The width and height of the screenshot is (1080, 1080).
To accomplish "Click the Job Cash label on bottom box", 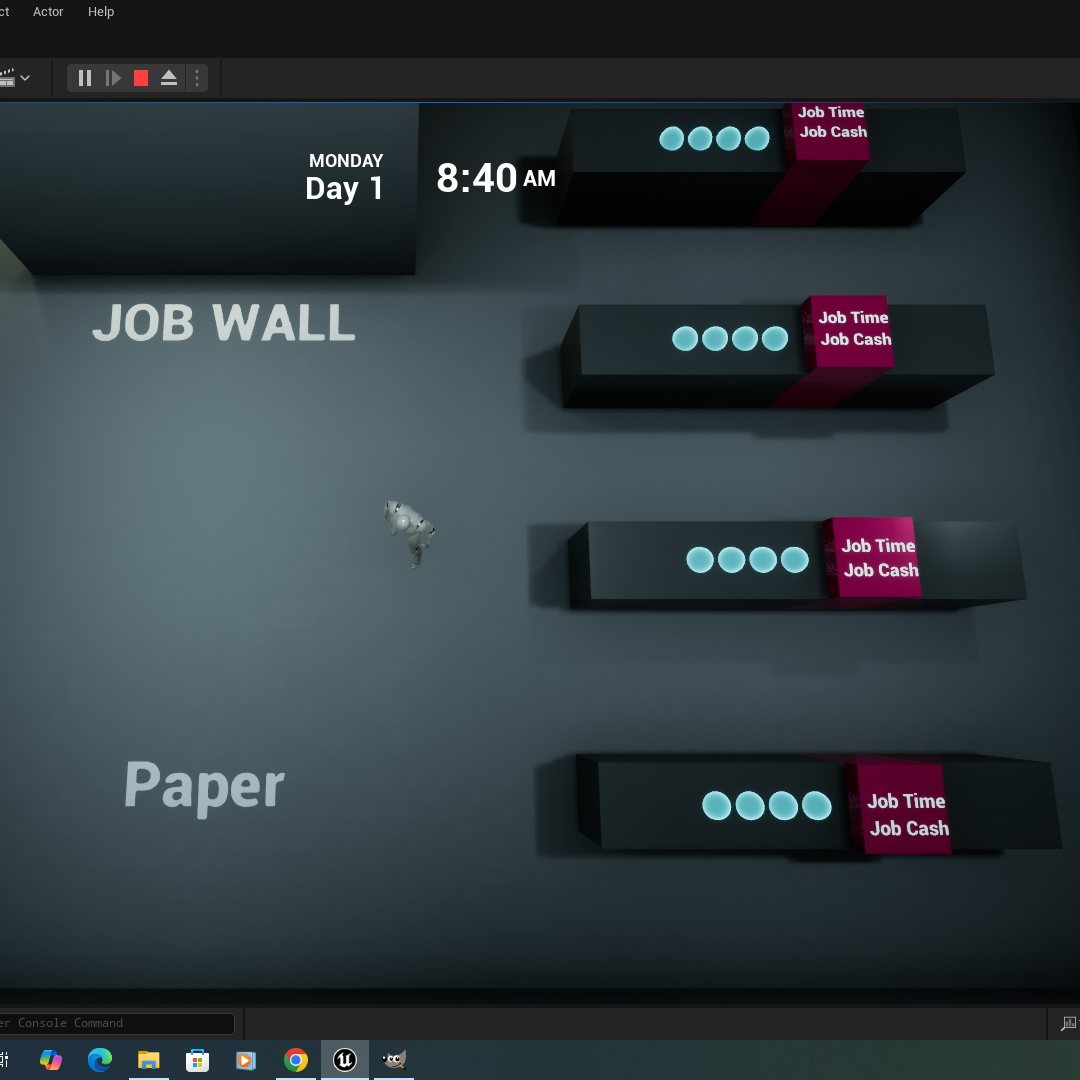I will click(909, 828).
